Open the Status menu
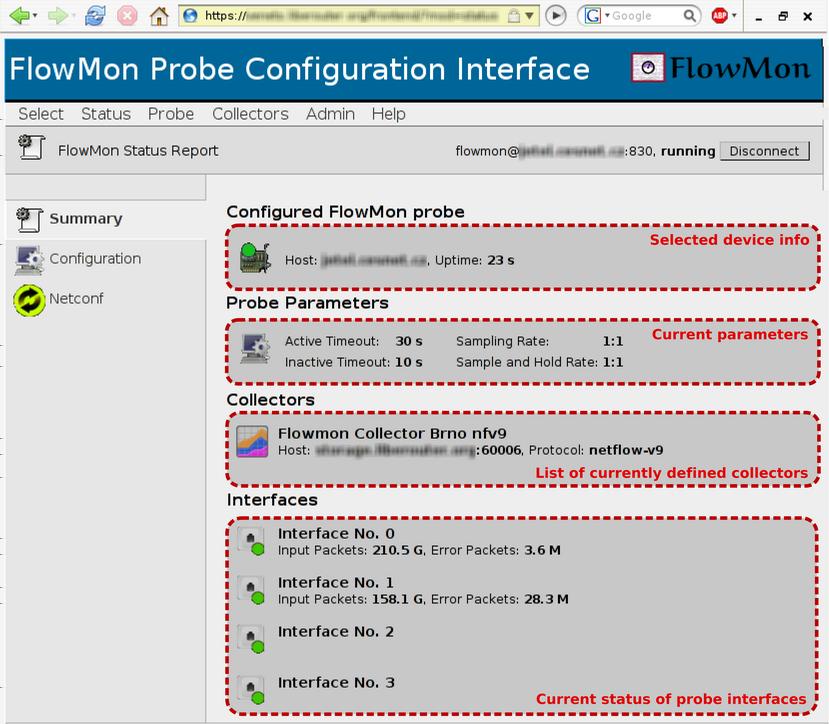 pyautogui.click(x=106, y=114)
